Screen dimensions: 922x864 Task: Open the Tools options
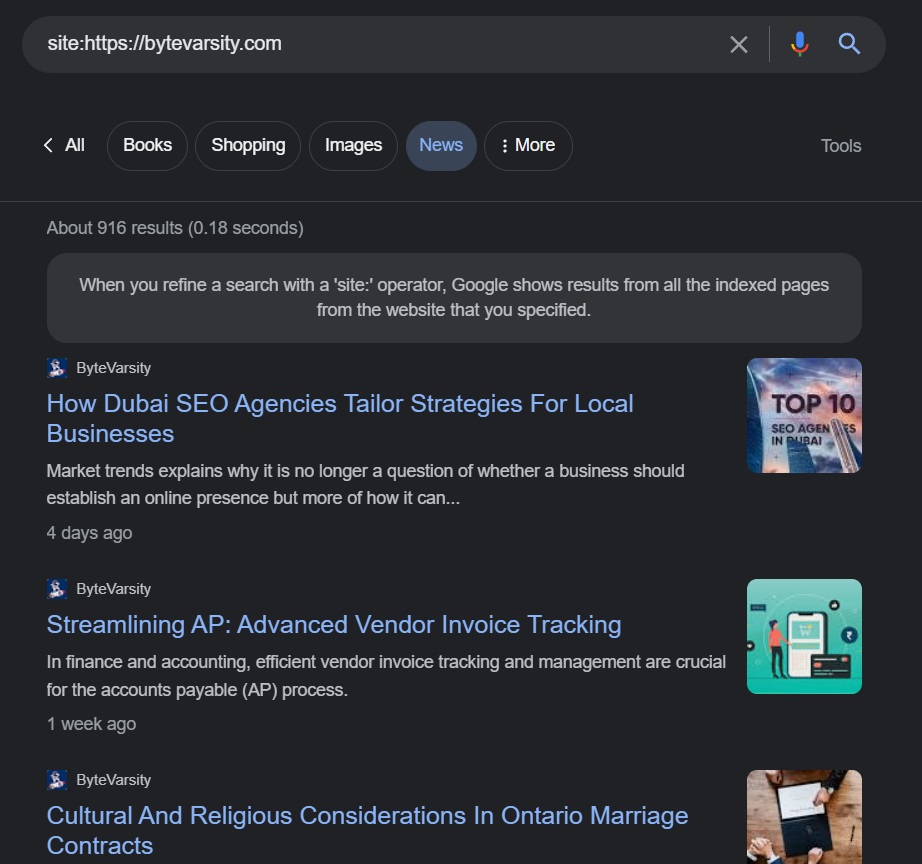tap(841, 146)
